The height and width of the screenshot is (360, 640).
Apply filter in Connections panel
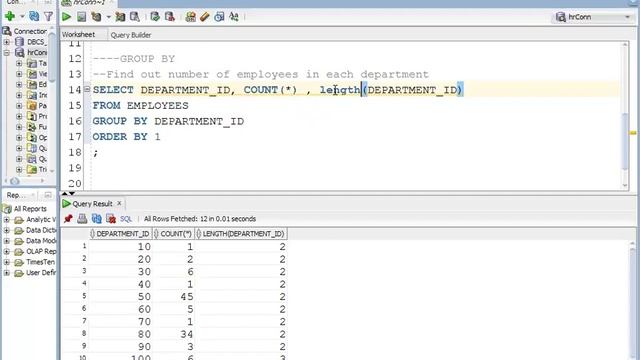(49, 16)
